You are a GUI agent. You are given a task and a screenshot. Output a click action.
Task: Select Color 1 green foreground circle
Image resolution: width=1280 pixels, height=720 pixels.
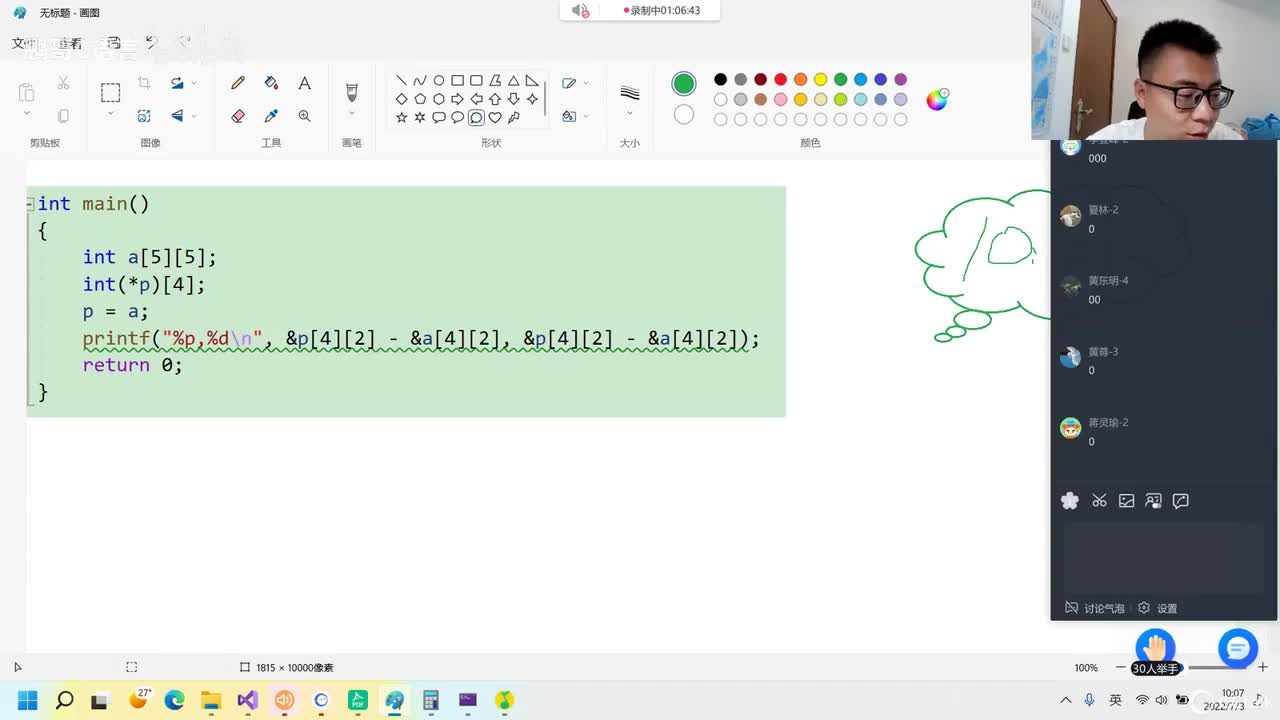tap(684, 83)
